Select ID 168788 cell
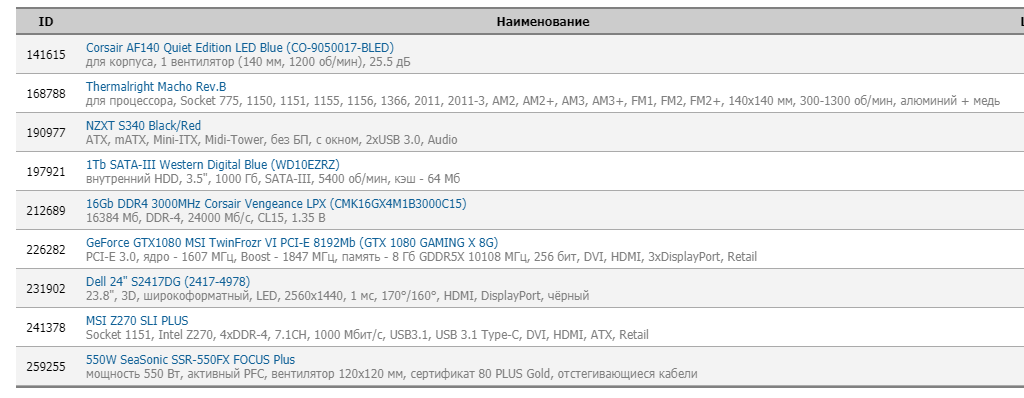This screenshot has width=1024, height=398. 46,94
